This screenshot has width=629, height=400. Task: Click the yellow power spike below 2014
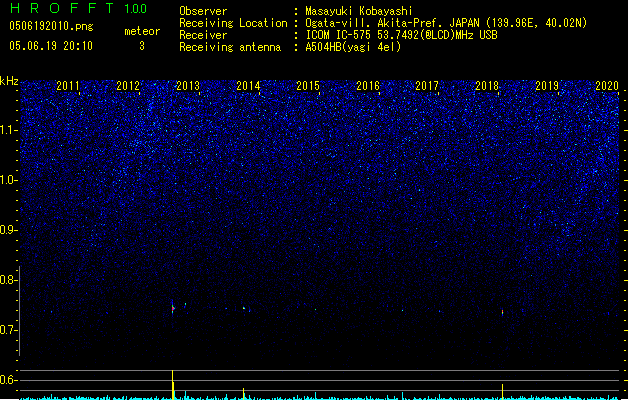(243, 394)
